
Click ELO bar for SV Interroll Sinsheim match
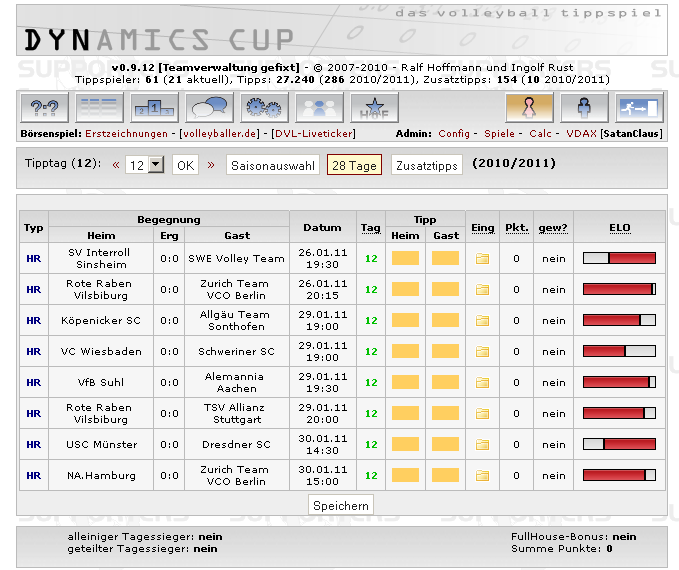point(619,258)
